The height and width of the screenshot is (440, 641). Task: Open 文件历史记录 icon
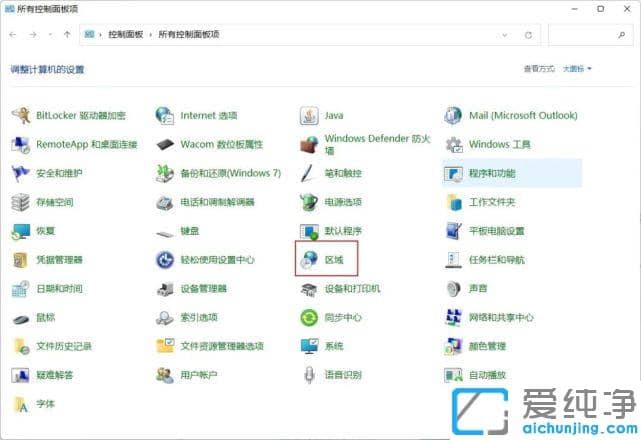22,346
